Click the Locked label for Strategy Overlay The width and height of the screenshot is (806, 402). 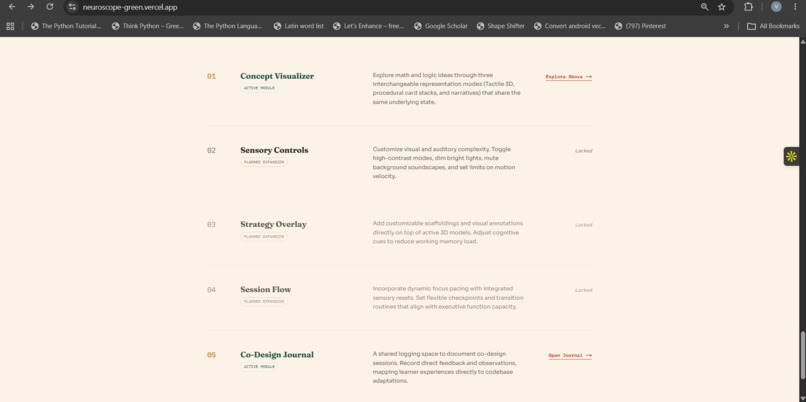point(583,225)
